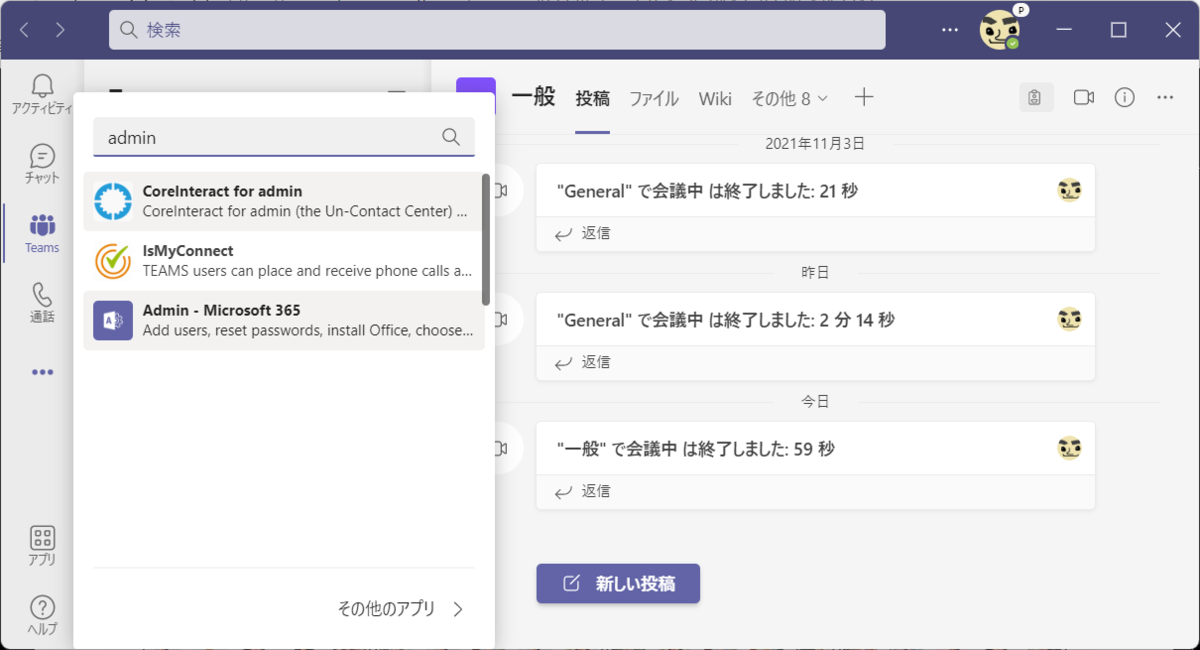This screenshot has height=650, width=1200.
Task: Expand the その他 8 tabs dropdown
Action: (x=790, y=98)
